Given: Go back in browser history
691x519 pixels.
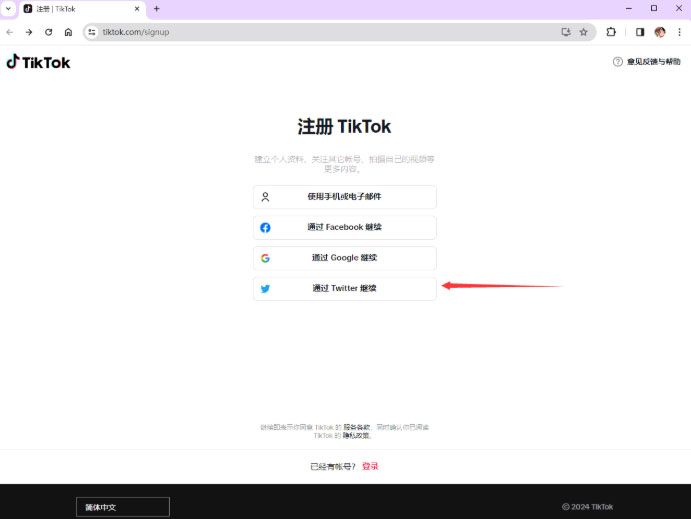Looking at the screenshot, I should (10, 32).
